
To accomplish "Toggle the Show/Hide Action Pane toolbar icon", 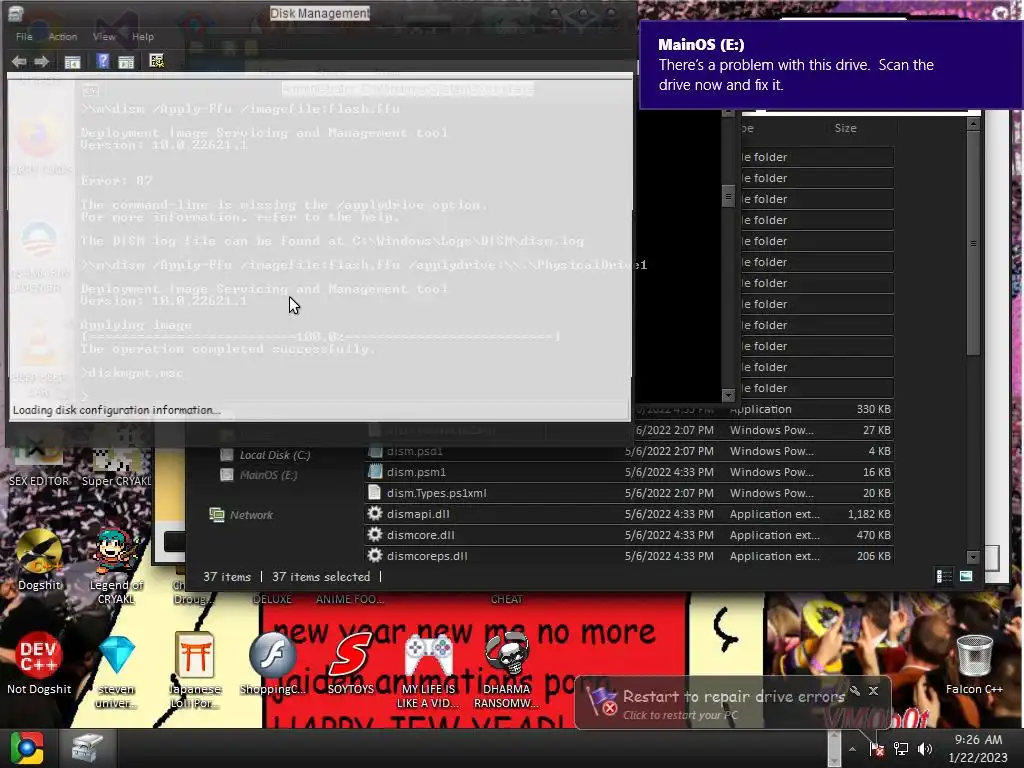I will pyautogui.click(x=126, y=62).
